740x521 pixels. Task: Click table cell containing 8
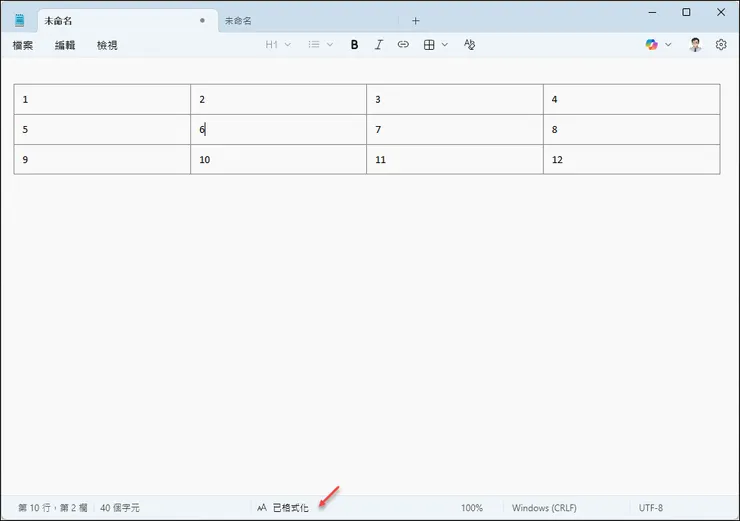coord(632,129)
